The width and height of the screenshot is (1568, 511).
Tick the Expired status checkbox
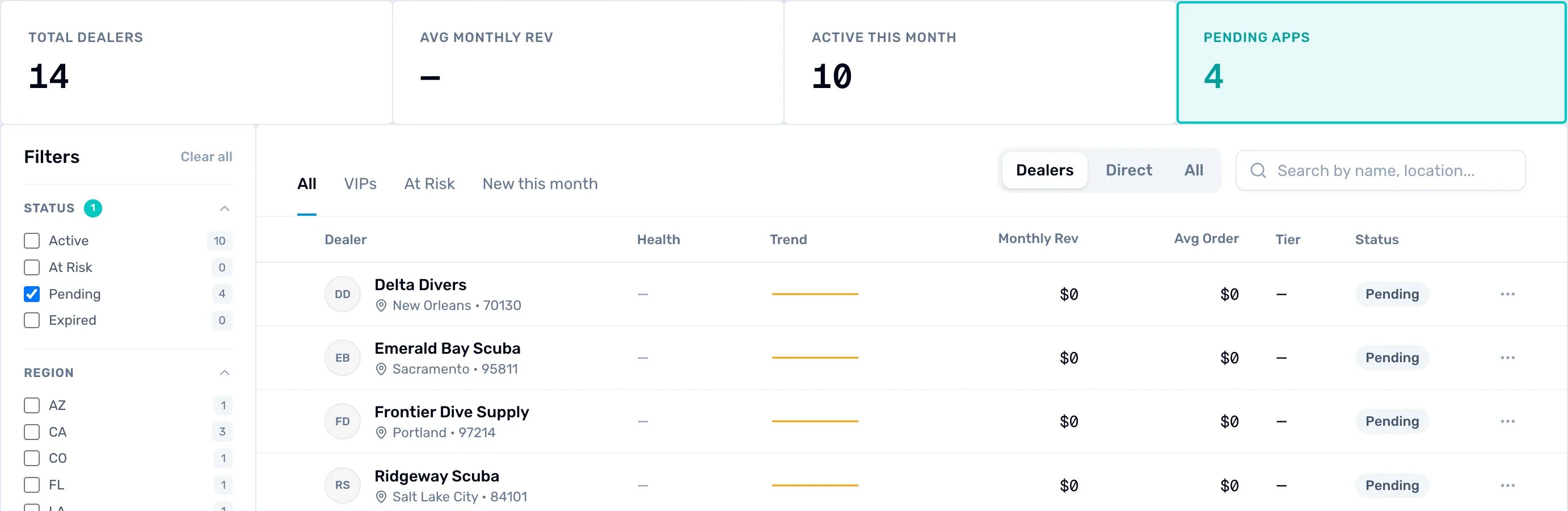(x=32, y=320)
